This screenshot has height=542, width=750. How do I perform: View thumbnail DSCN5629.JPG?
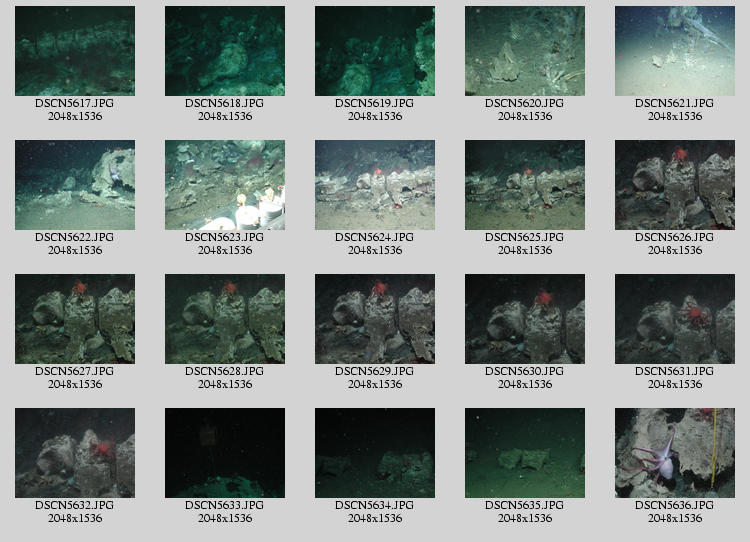(x=375, y=319)
